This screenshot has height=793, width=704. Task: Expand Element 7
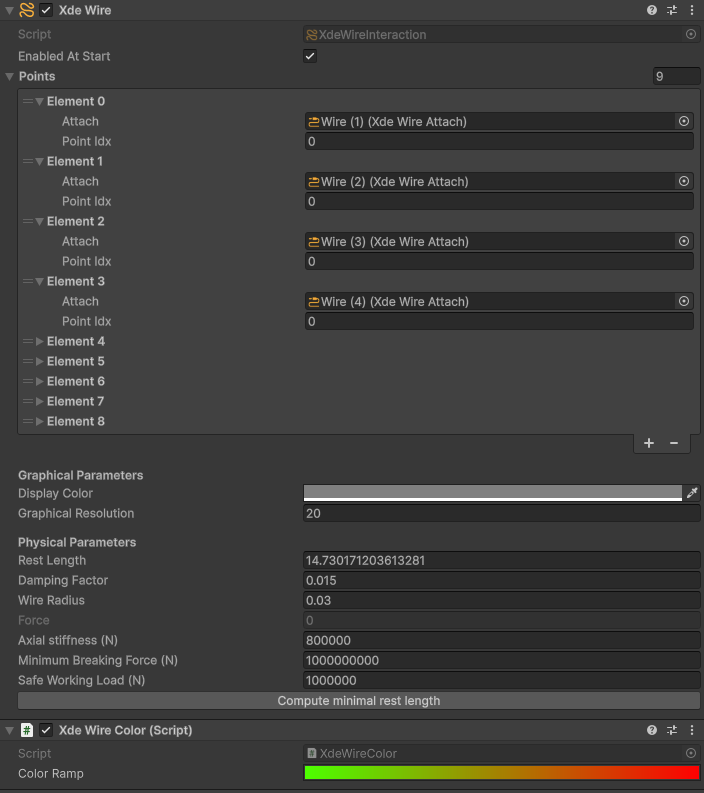39,402
